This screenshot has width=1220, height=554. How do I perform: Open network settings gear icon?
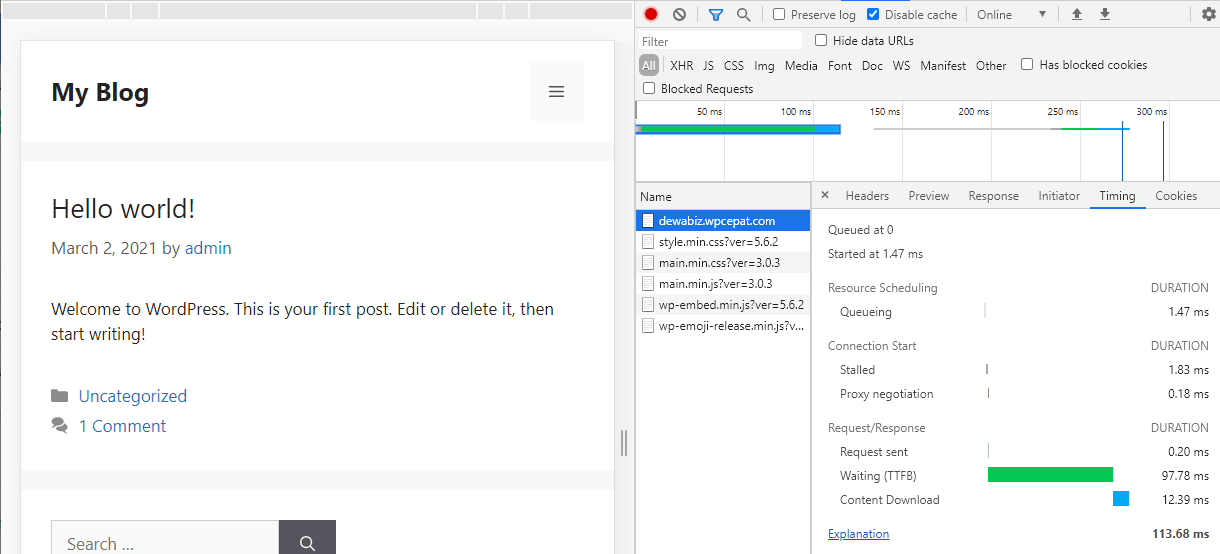[x=1208, y=15]
